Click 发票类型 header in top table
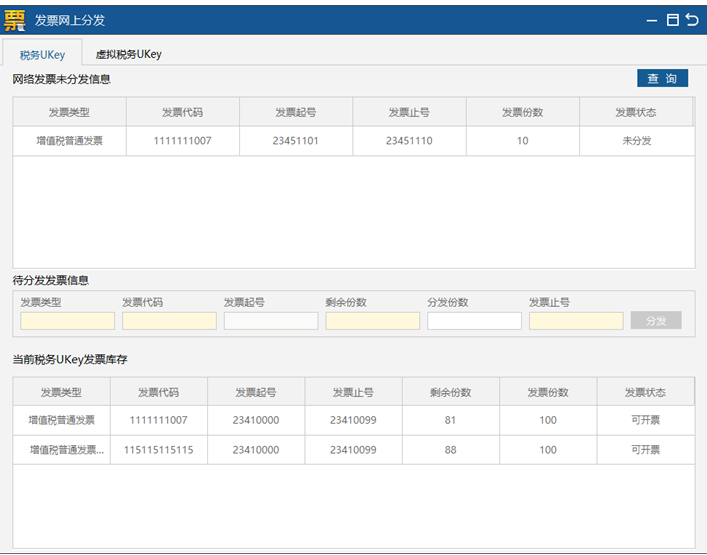This screenshot has width=707, height=555. point(69,112)
